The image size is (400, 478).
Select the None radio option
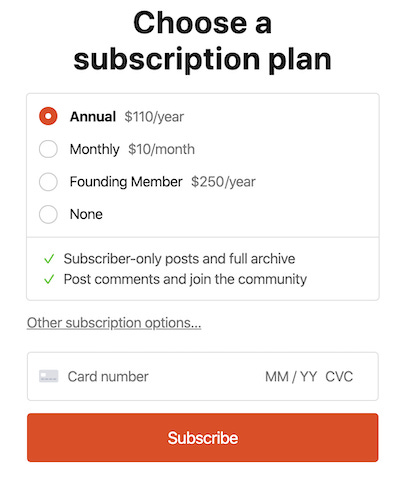click(x=48, y=214)
